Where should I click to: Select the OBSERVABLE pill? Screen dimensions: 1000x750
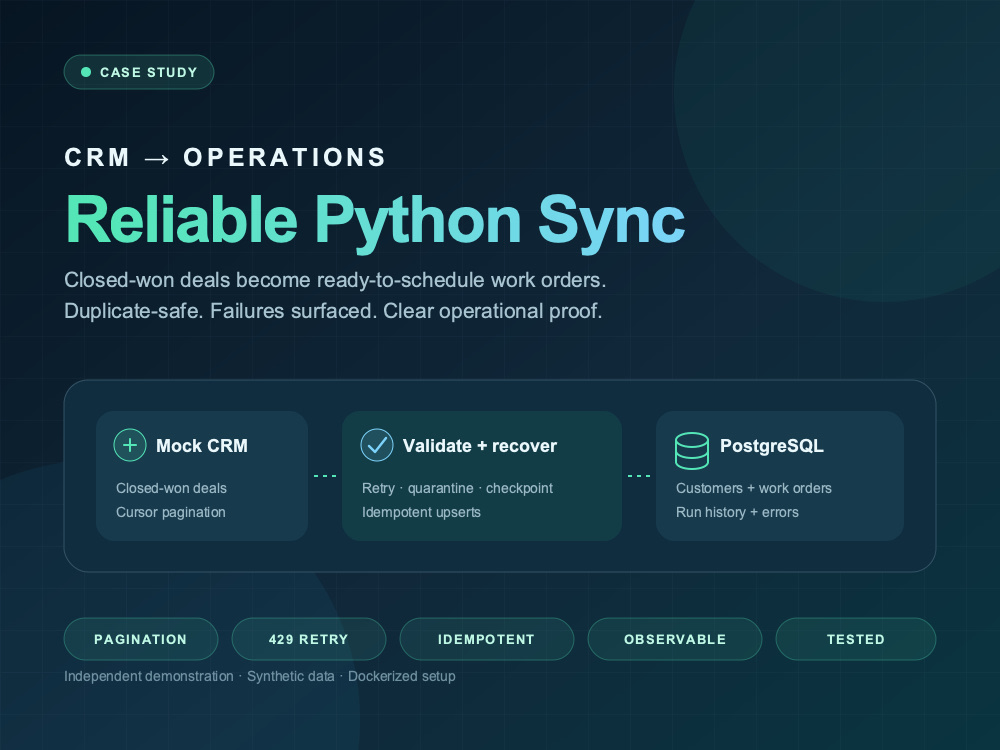pyautogui.click(x=675, y=639)
